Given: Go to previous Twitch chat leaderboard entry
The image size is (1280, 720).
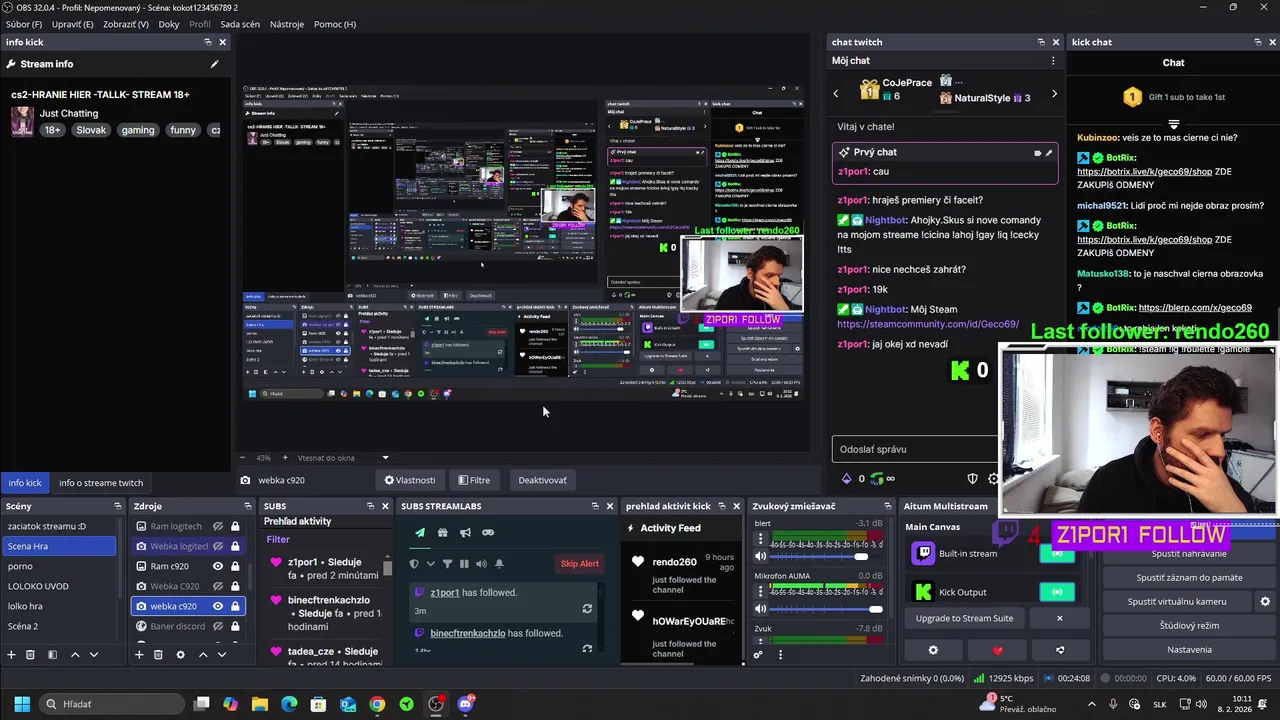Looking at the screenshot, I should point(836,94).
